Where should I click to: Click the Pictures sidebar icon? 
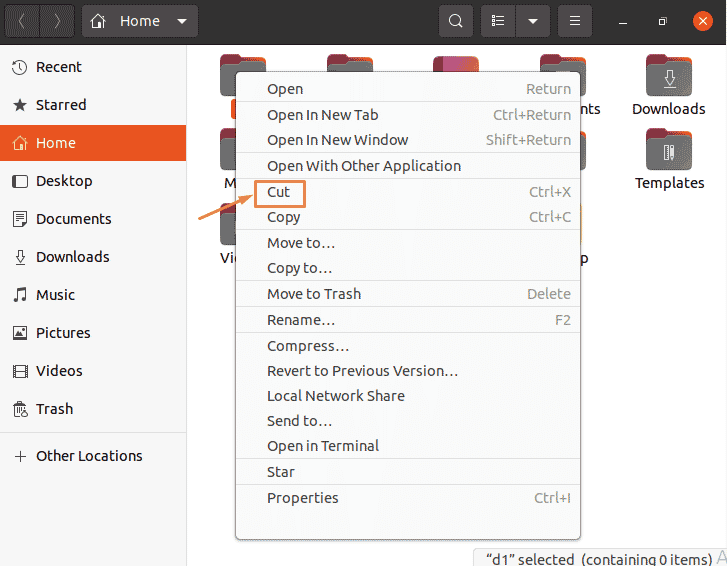(19, 333)
